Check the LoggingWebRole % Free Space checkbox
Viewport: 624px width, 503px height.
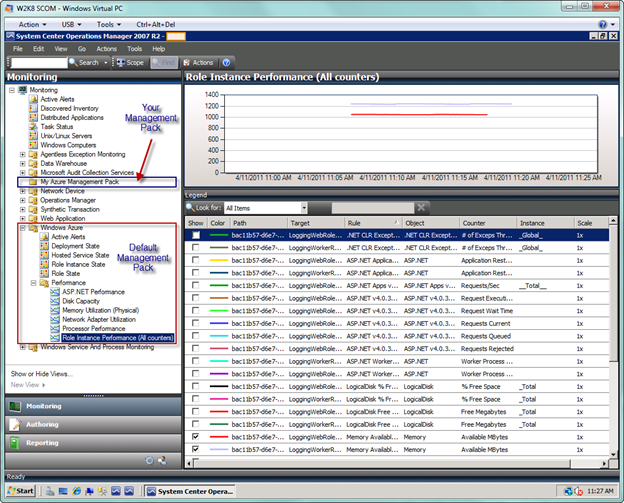click(x=195, y=386)
